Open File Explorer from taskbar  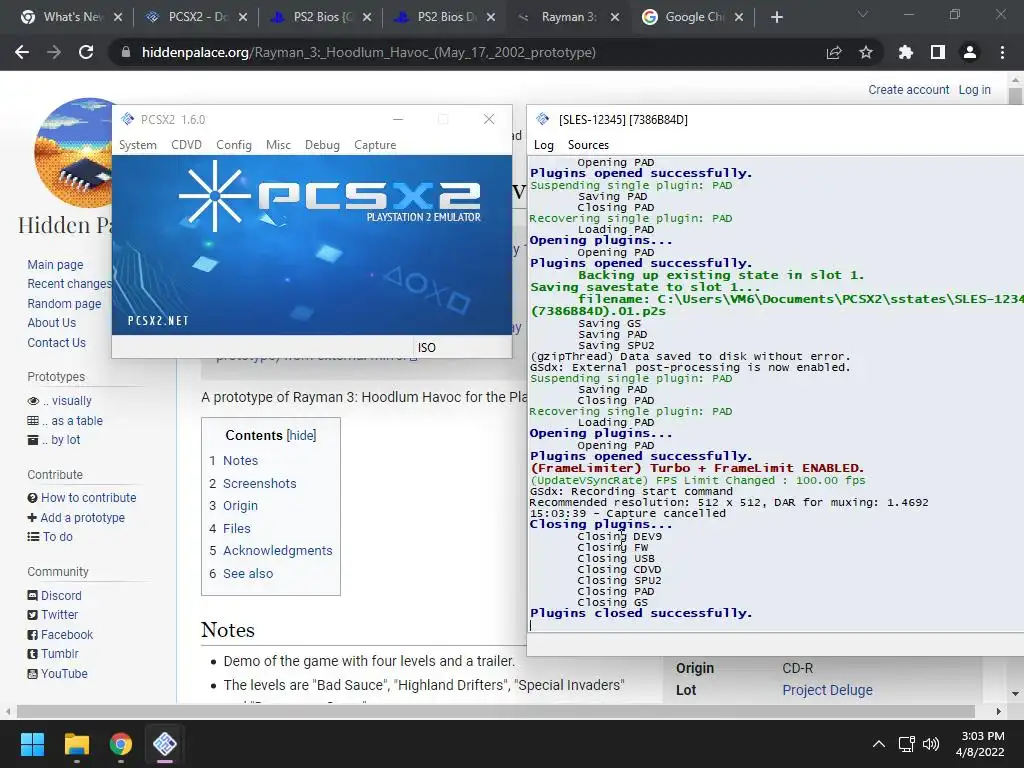76,744
